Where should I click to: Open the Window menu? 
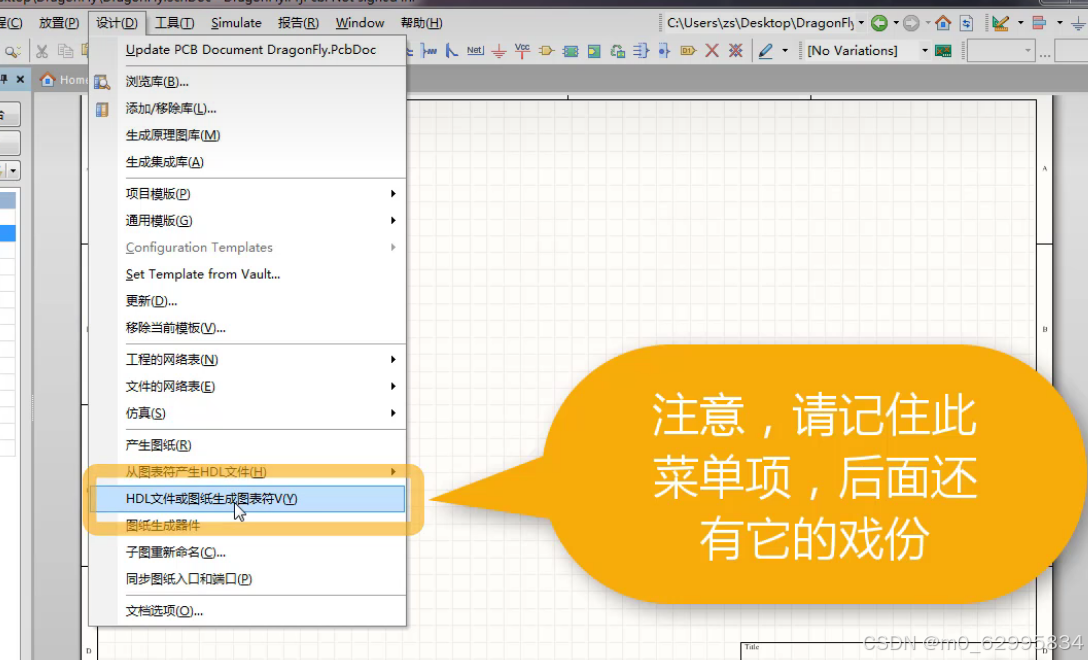[x=360, y=23]
